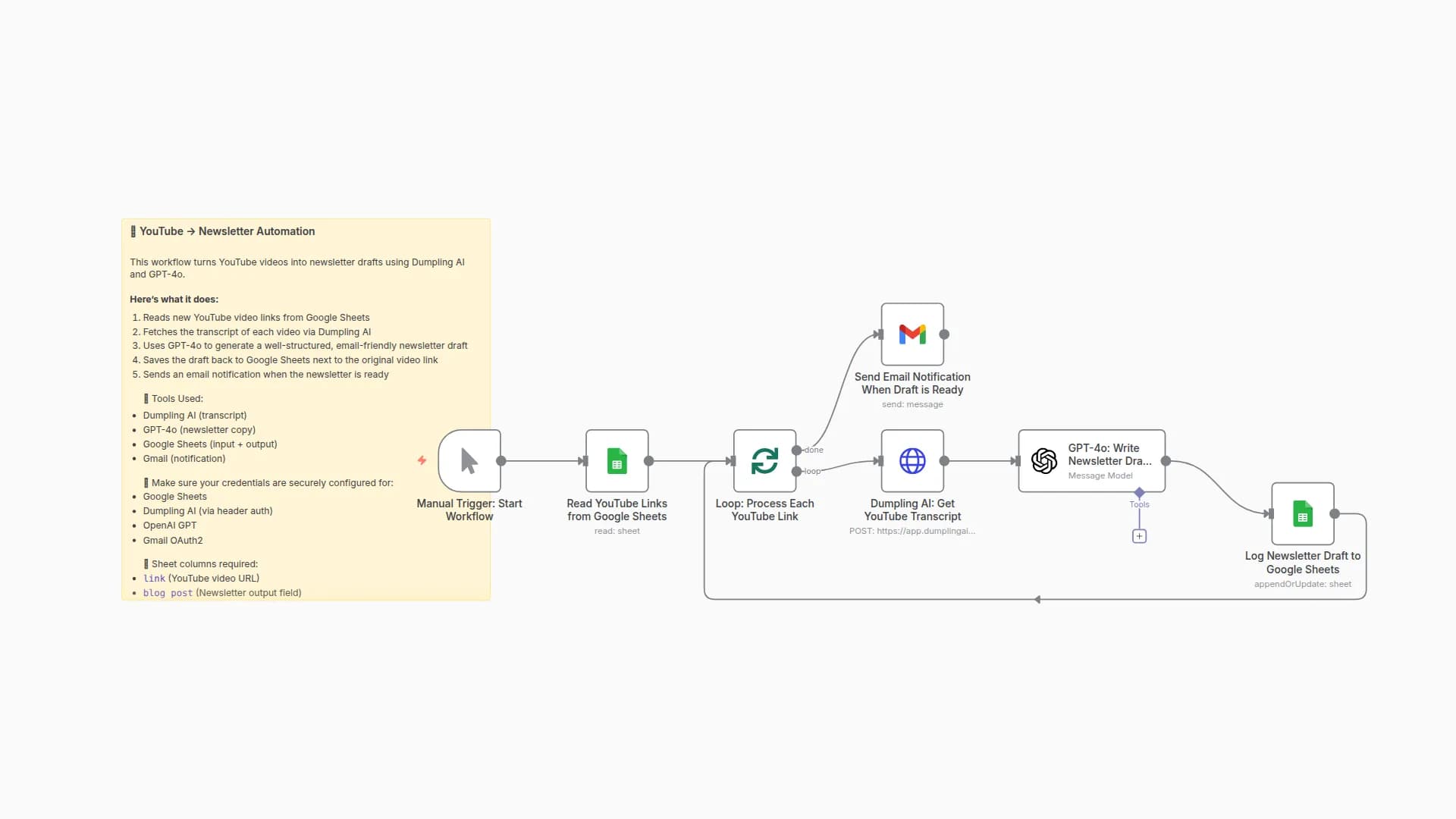
Task: Click the return-loop connection arrow at bottom
Action: click(x=1037, y=600)
